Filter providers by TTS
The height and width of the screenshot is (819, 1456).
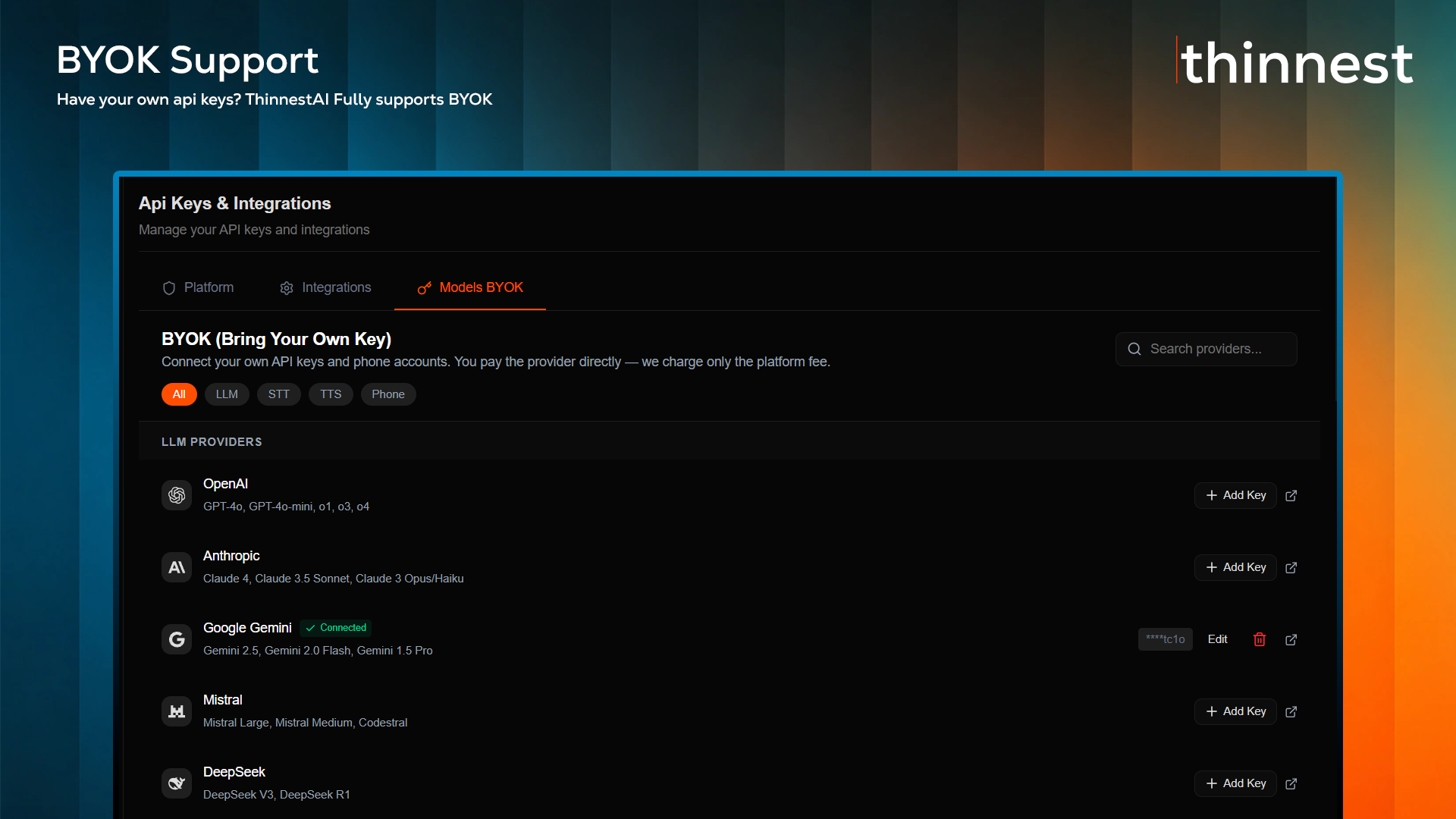(331, 394)
